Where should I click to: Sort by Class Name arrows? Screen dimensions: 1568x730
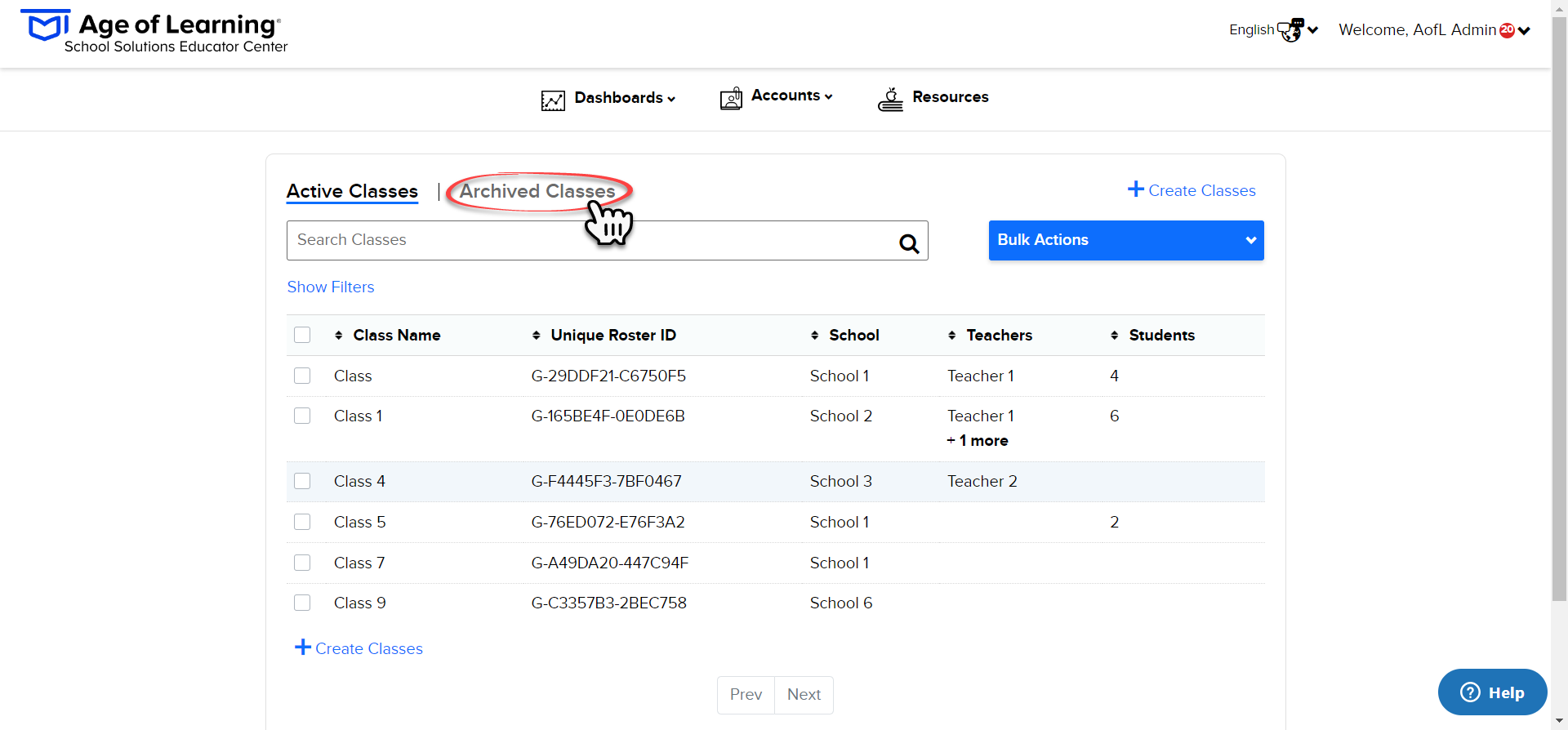tap(339, 335)
